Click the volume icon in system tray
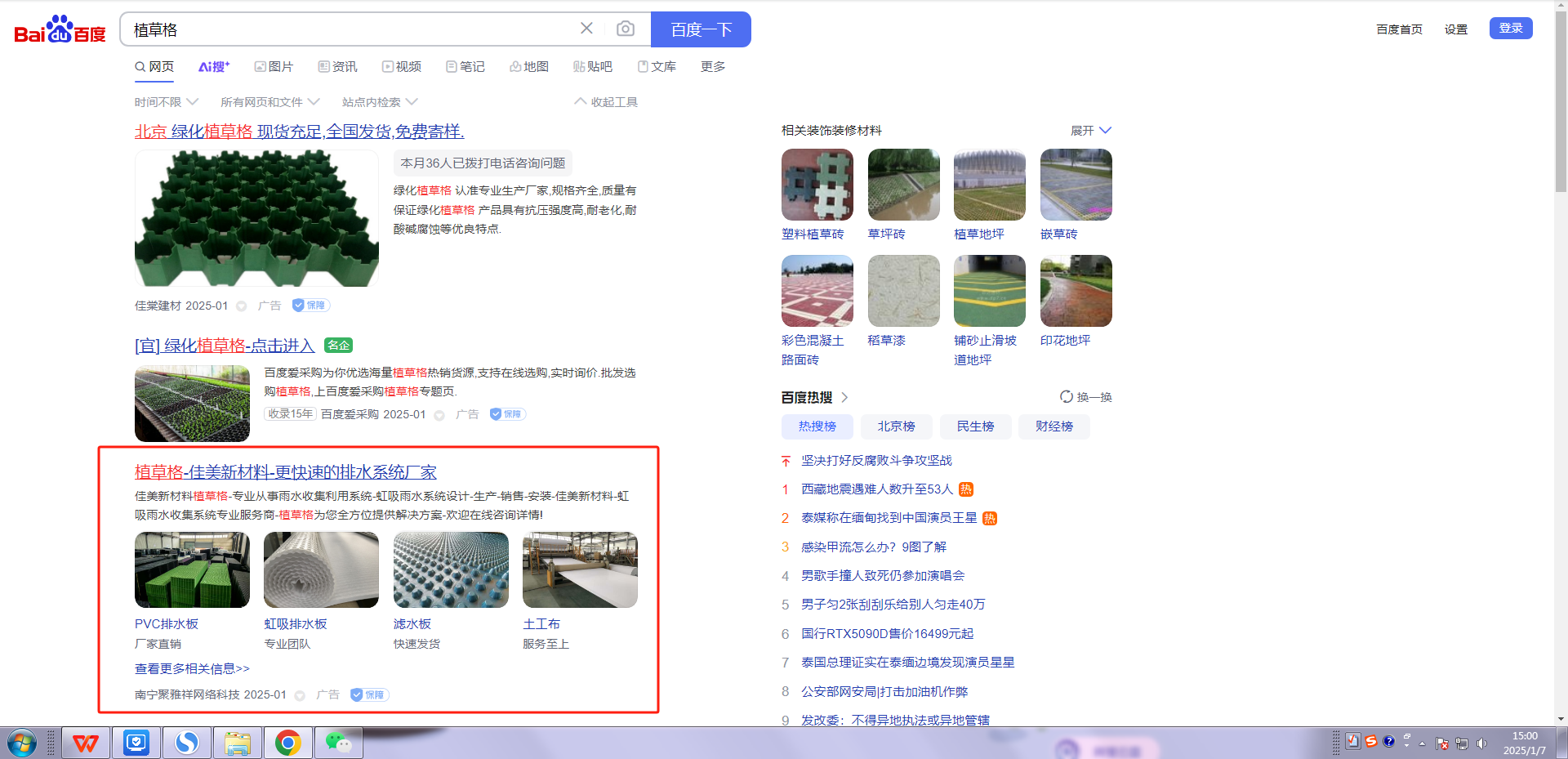The width and height of the screenshot is (1568, 759). (x=1481, y=743)
